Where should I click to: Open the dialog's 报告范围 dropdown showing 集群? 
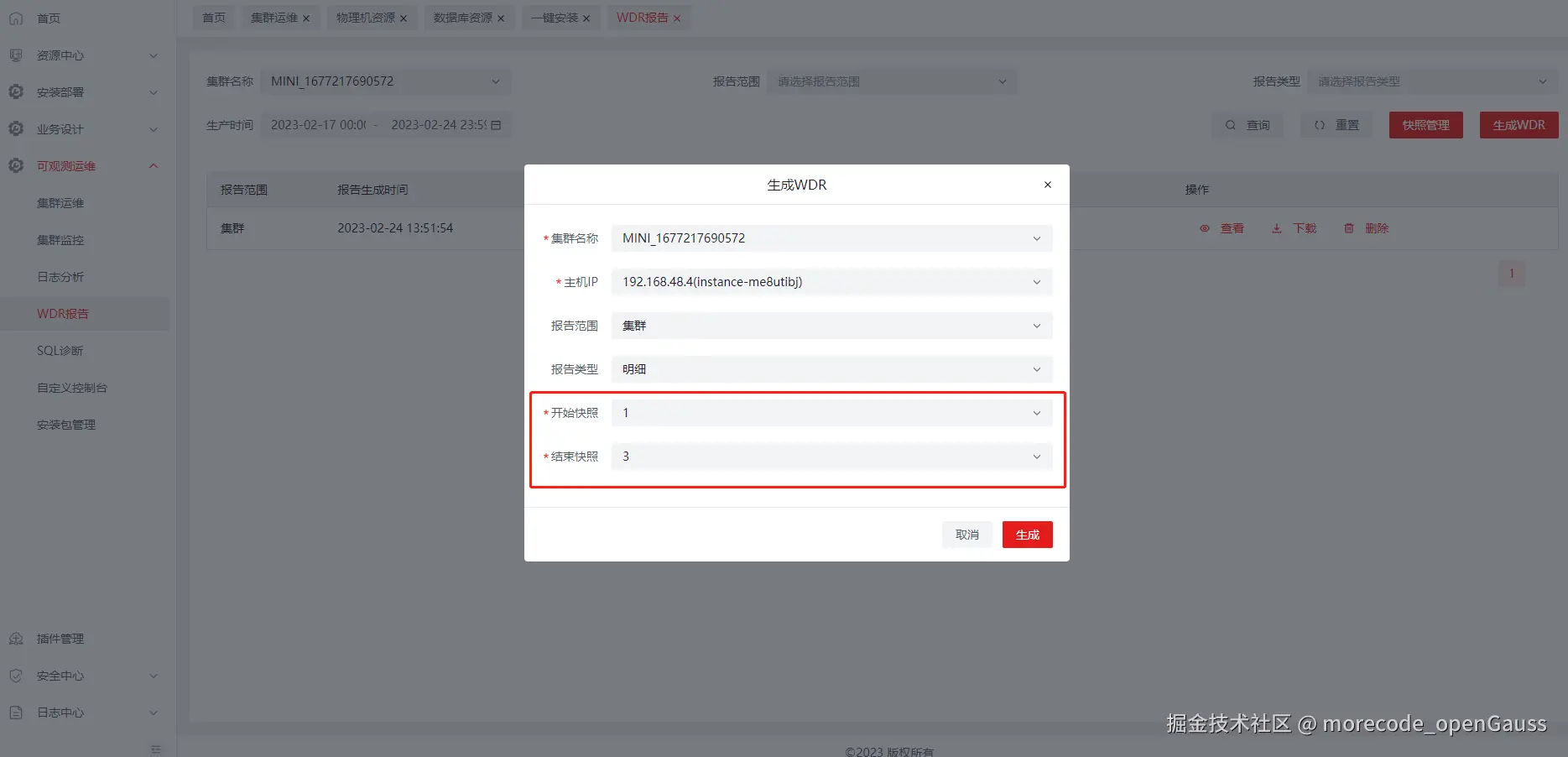[x=831, y=326]
